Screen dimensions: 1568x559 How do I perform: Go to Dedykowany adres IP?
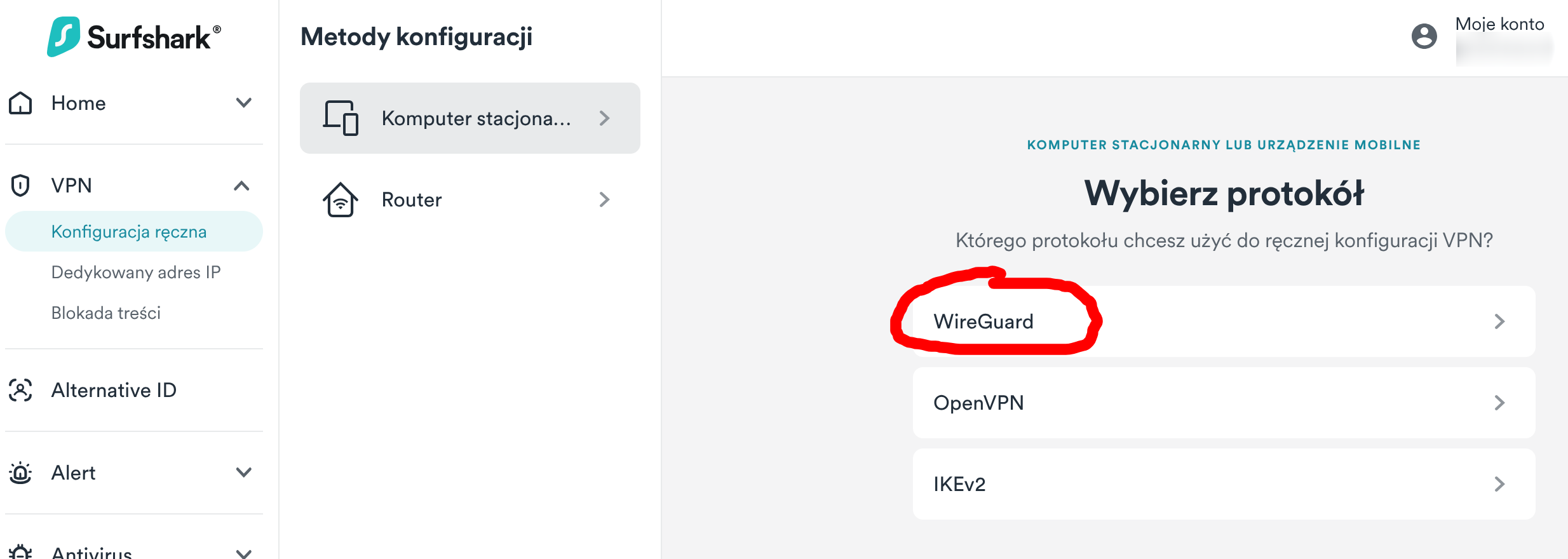click(136, 273)
